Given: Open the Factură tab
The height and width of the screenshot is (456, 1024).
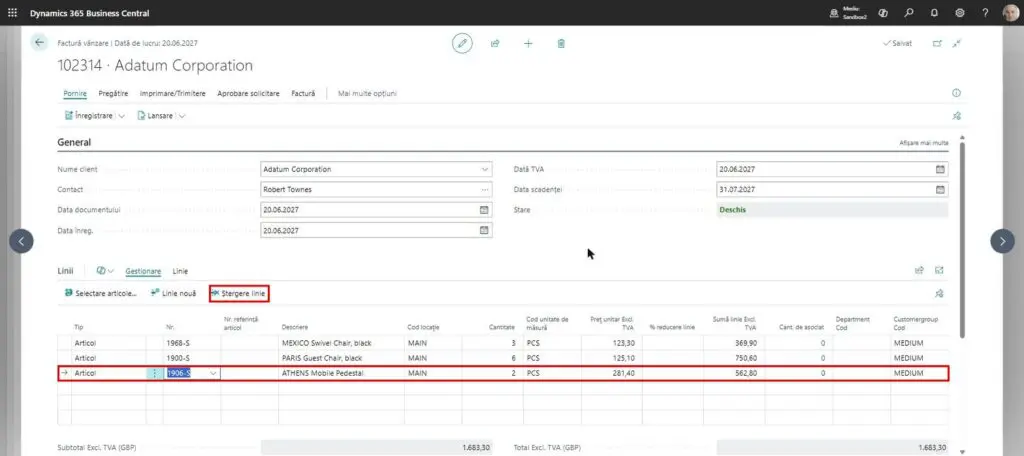Looking at the screenshot, I should [x=303, y=93].
